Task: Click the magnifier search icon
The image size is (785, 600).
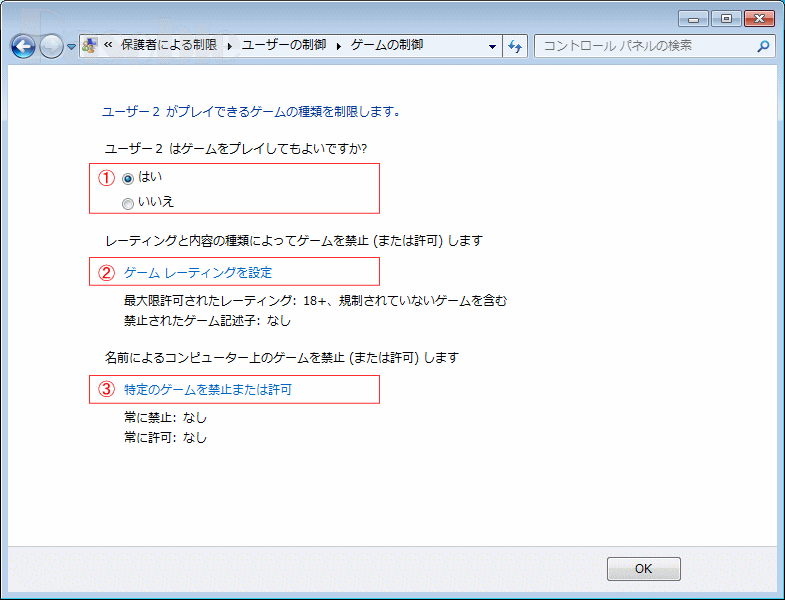Action: point(763,46)
